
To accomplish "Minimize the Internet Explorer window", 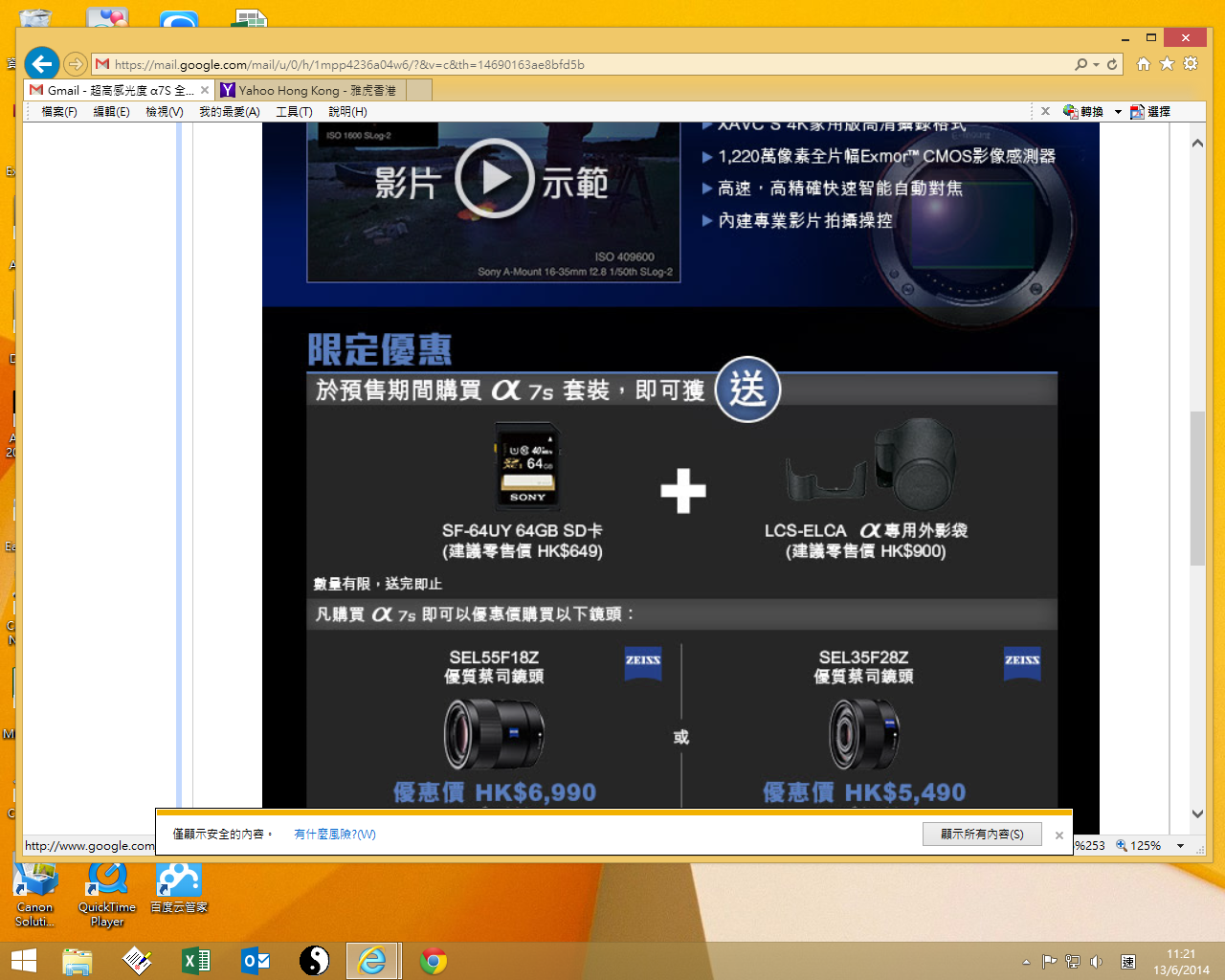I will [x=1125, y=38].
